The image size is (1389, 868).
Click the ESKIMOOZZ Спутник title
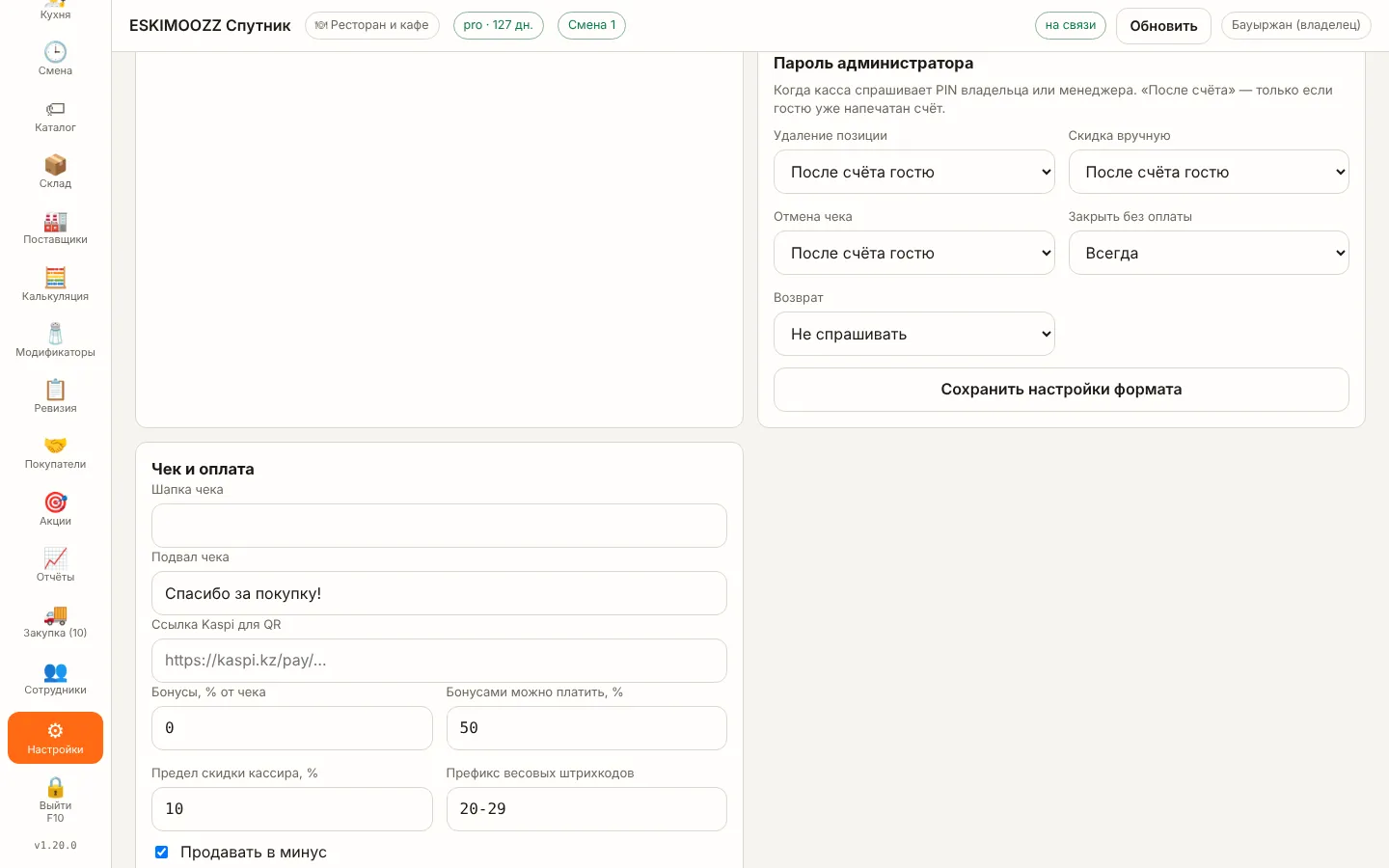pyautogui.click(x=210, y=26)
